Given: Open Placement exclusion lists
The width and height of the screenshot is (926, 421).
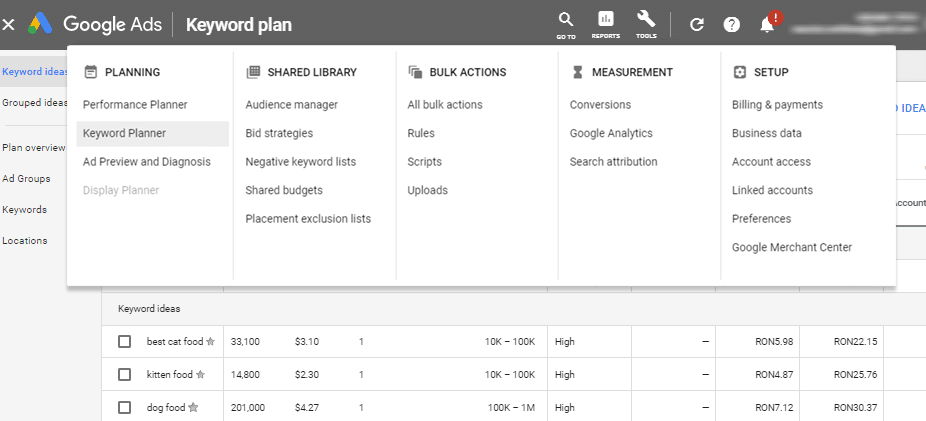Looking at the screenshot, I should pyautogui.click(x=308, y=218).
